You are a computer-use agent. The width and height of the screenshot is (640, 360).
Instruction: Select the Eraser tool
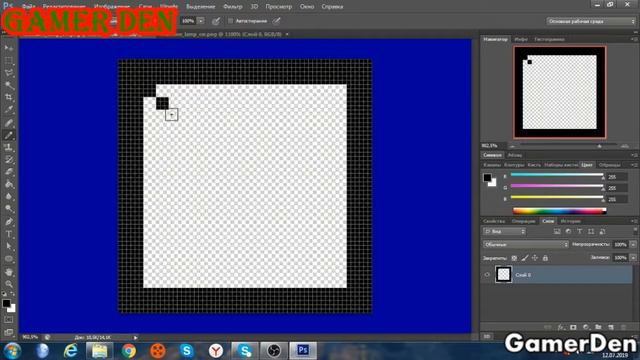coord(9,172)
